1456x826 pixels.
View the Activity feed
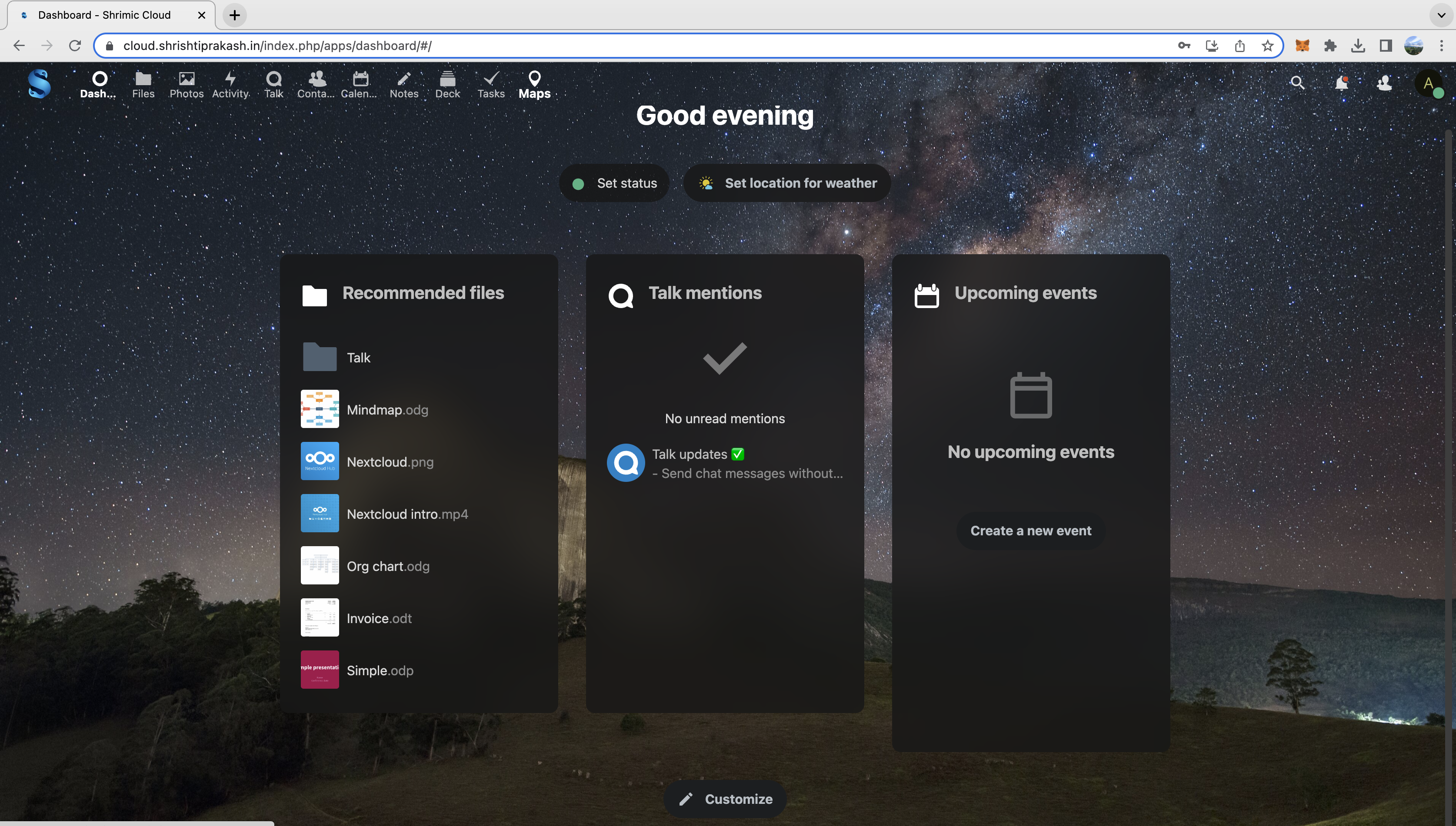[230, 84]
